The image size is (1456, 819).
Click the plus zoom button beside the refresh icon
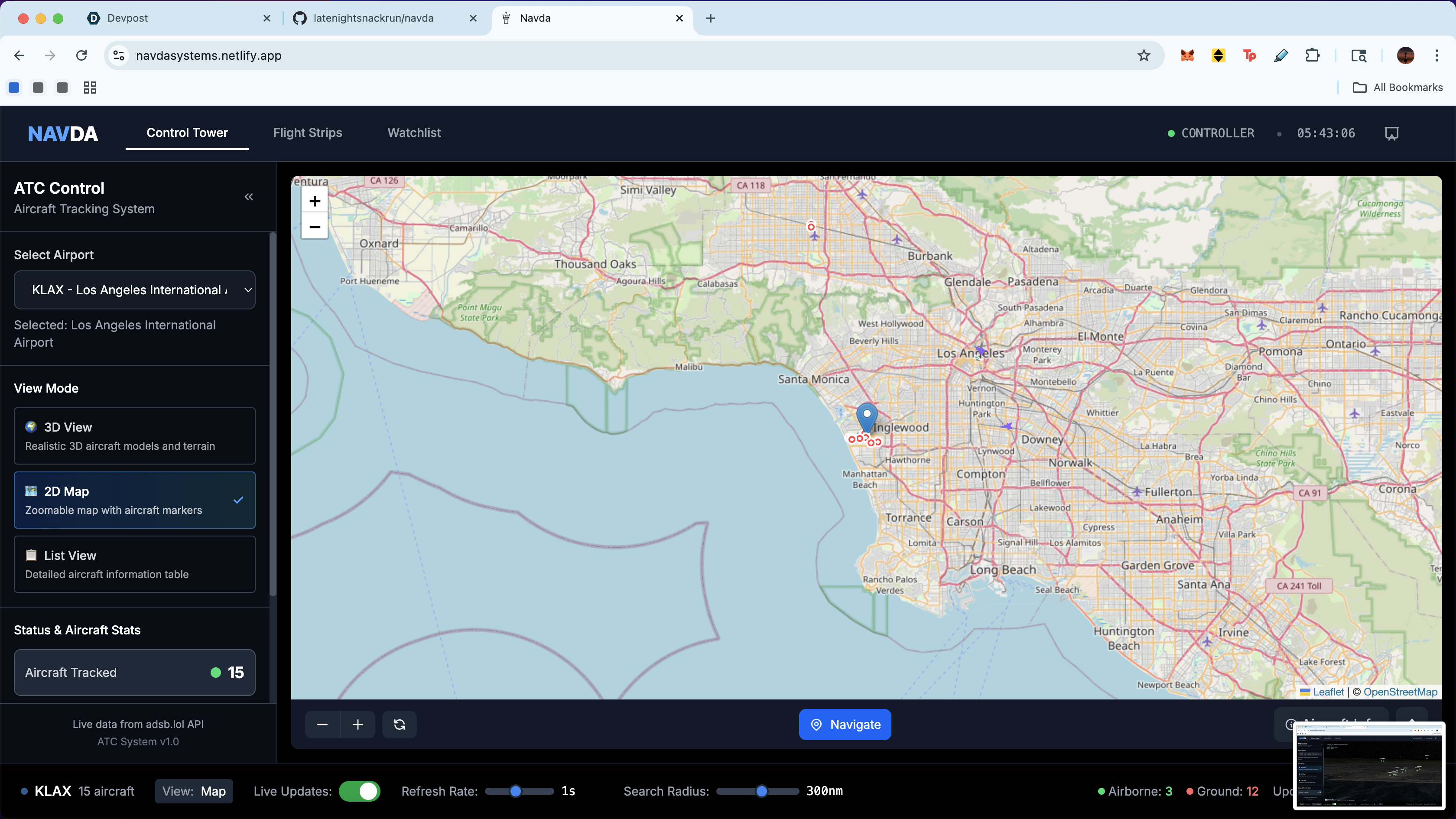pyautogui.click(x=358, y=725)
